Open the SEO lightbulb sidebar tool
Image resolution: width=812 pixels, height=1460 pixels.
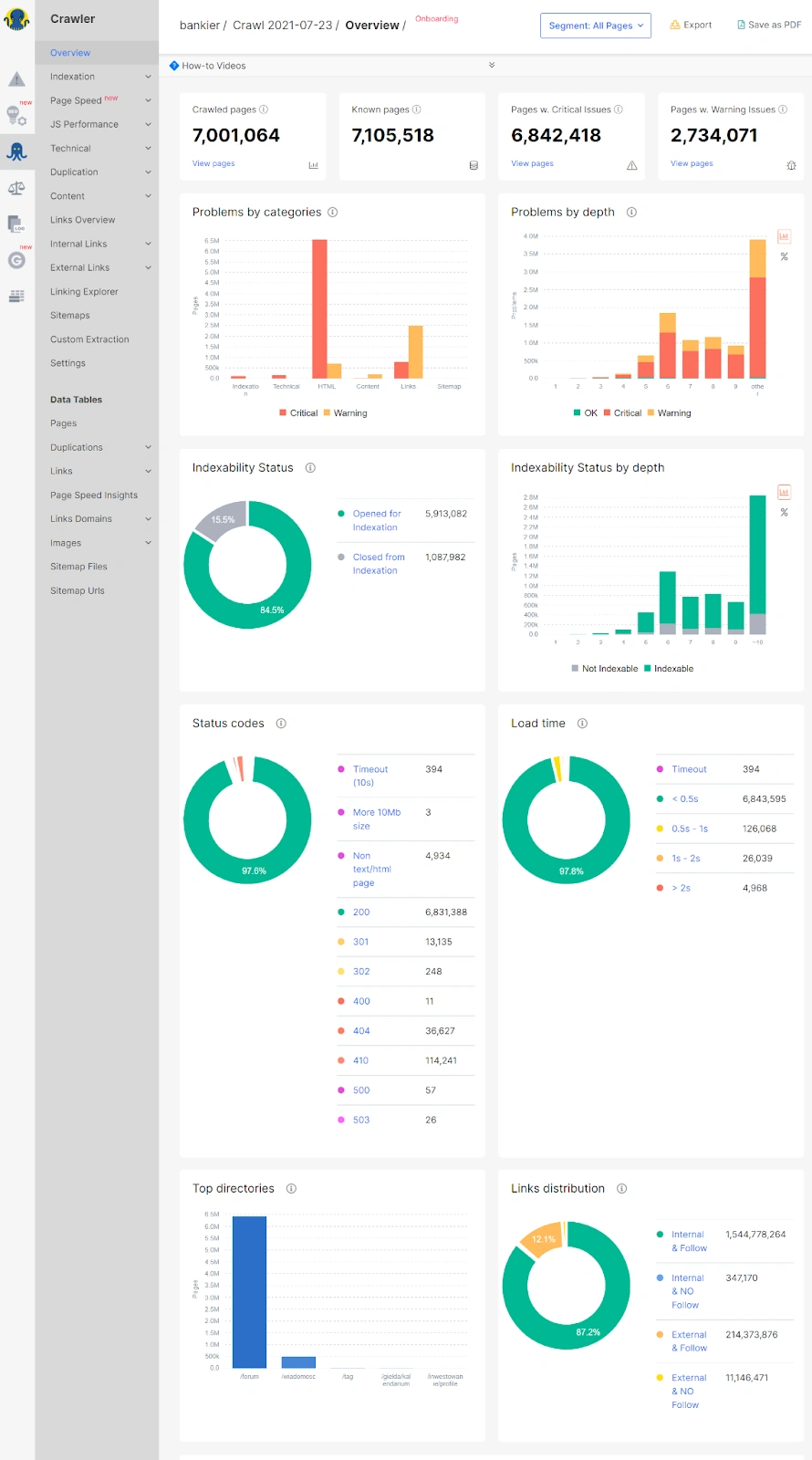pos(16,116)
